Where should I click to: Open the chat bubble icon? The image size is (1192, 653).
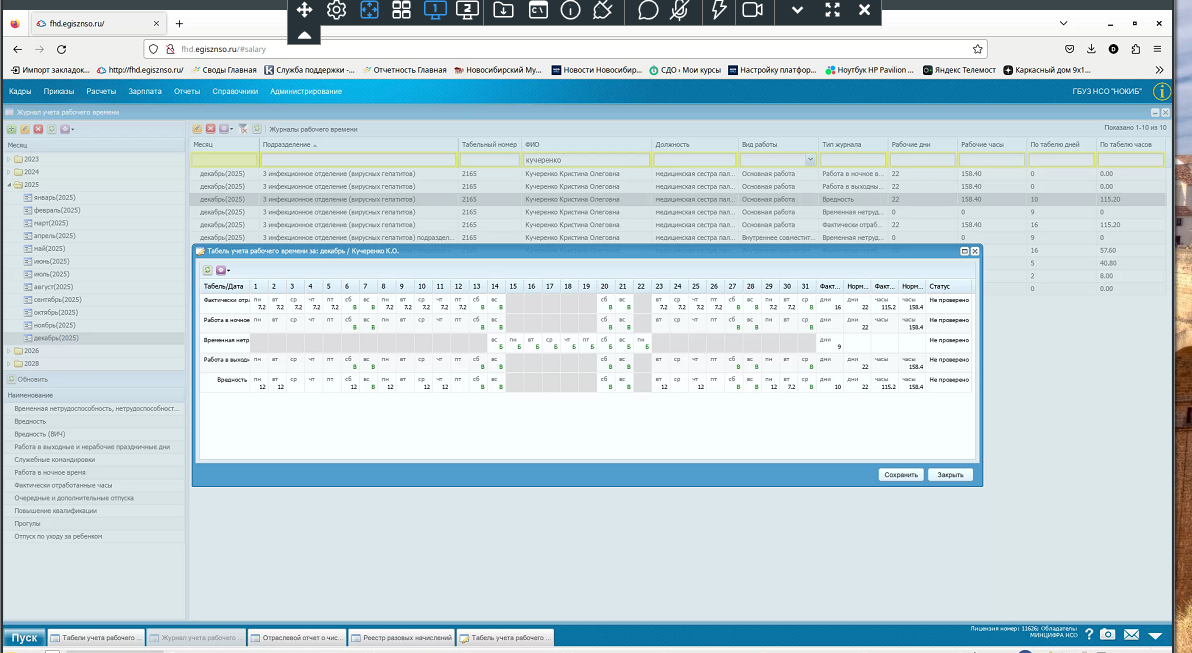648,10
